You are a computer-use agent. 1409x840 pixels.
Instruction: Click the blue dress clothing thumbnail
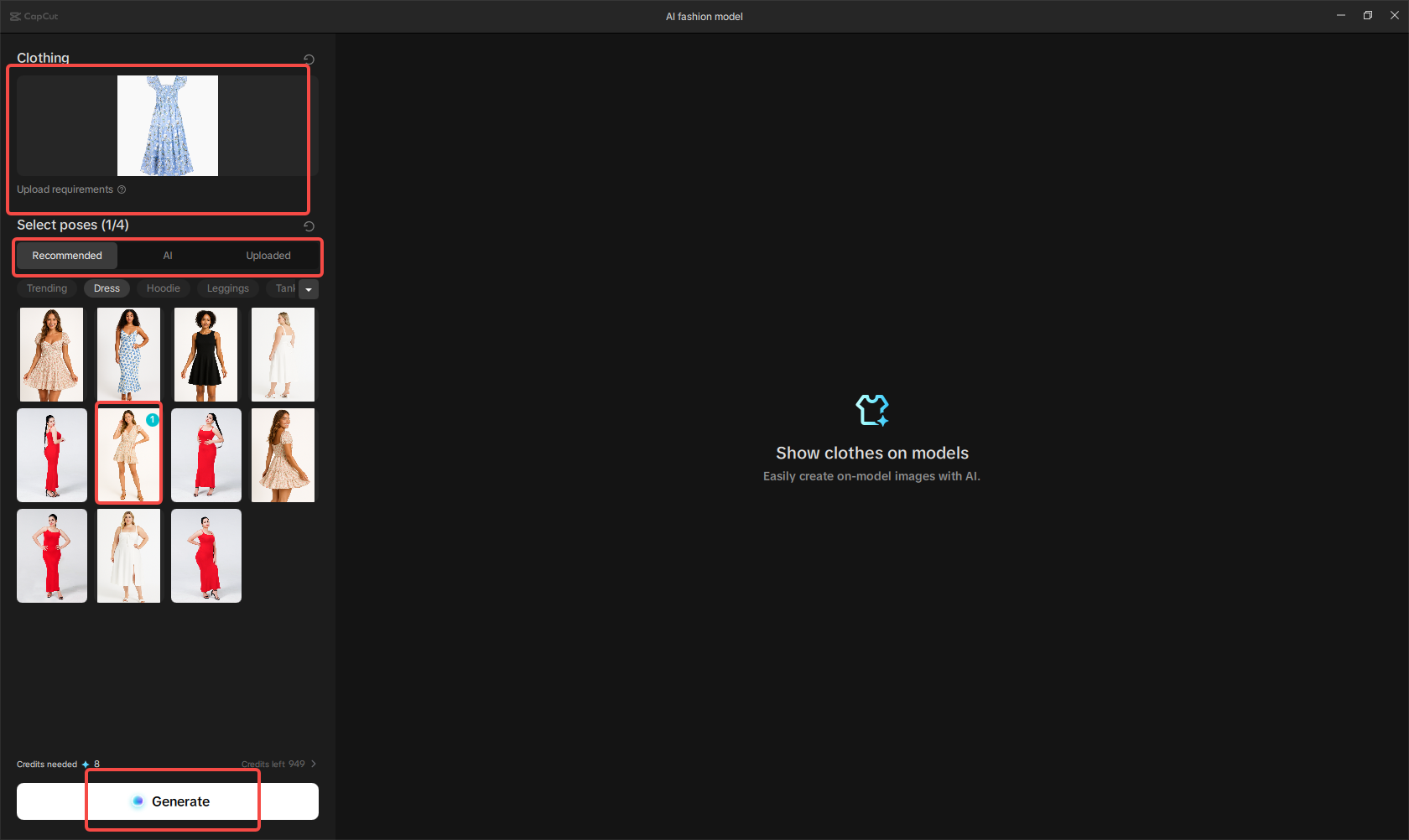coord(167,126)
